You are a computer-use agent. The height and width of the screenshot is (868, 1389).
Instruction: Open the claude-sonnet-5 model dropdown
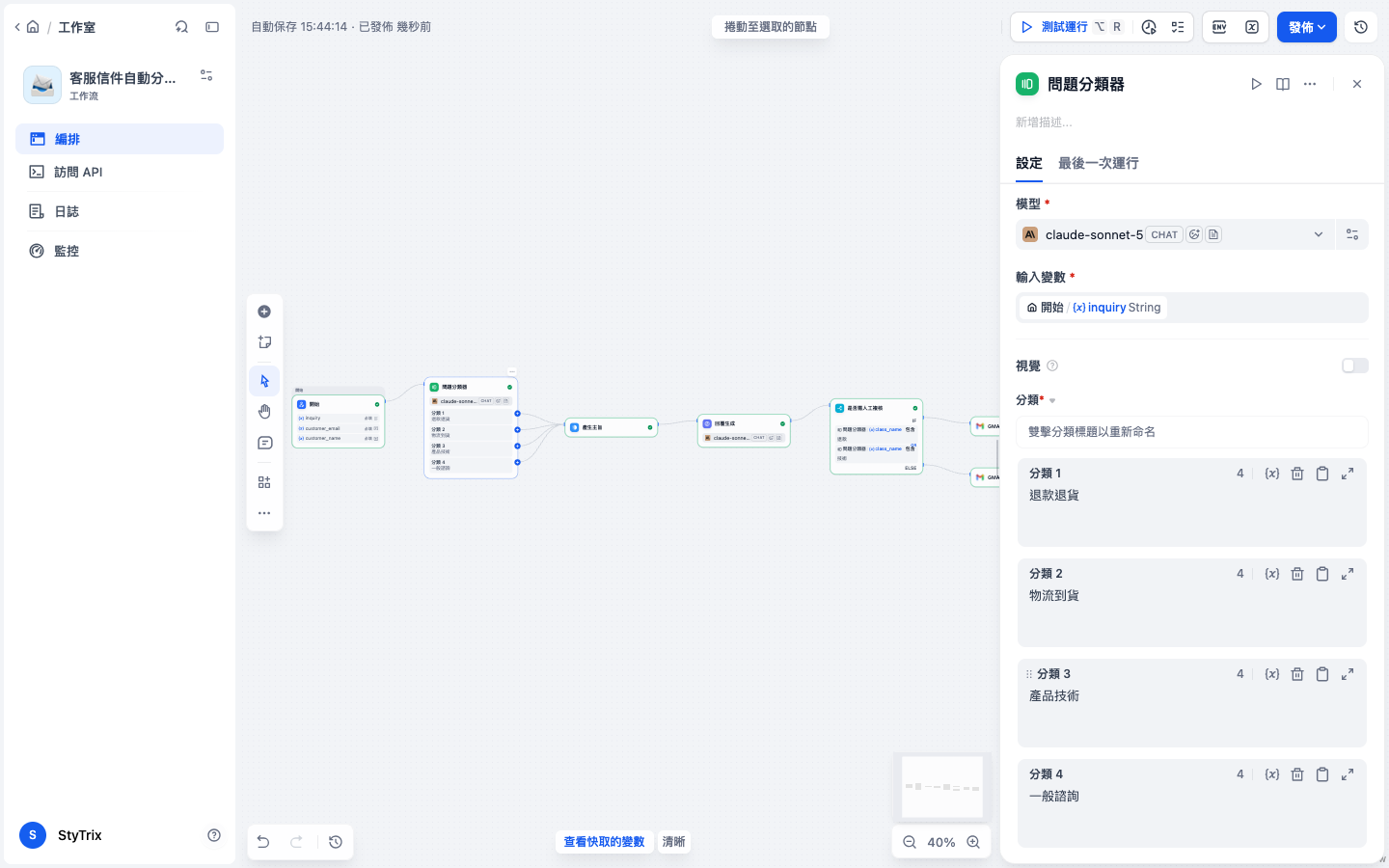pyautogui.click(x=1175, y=234)
